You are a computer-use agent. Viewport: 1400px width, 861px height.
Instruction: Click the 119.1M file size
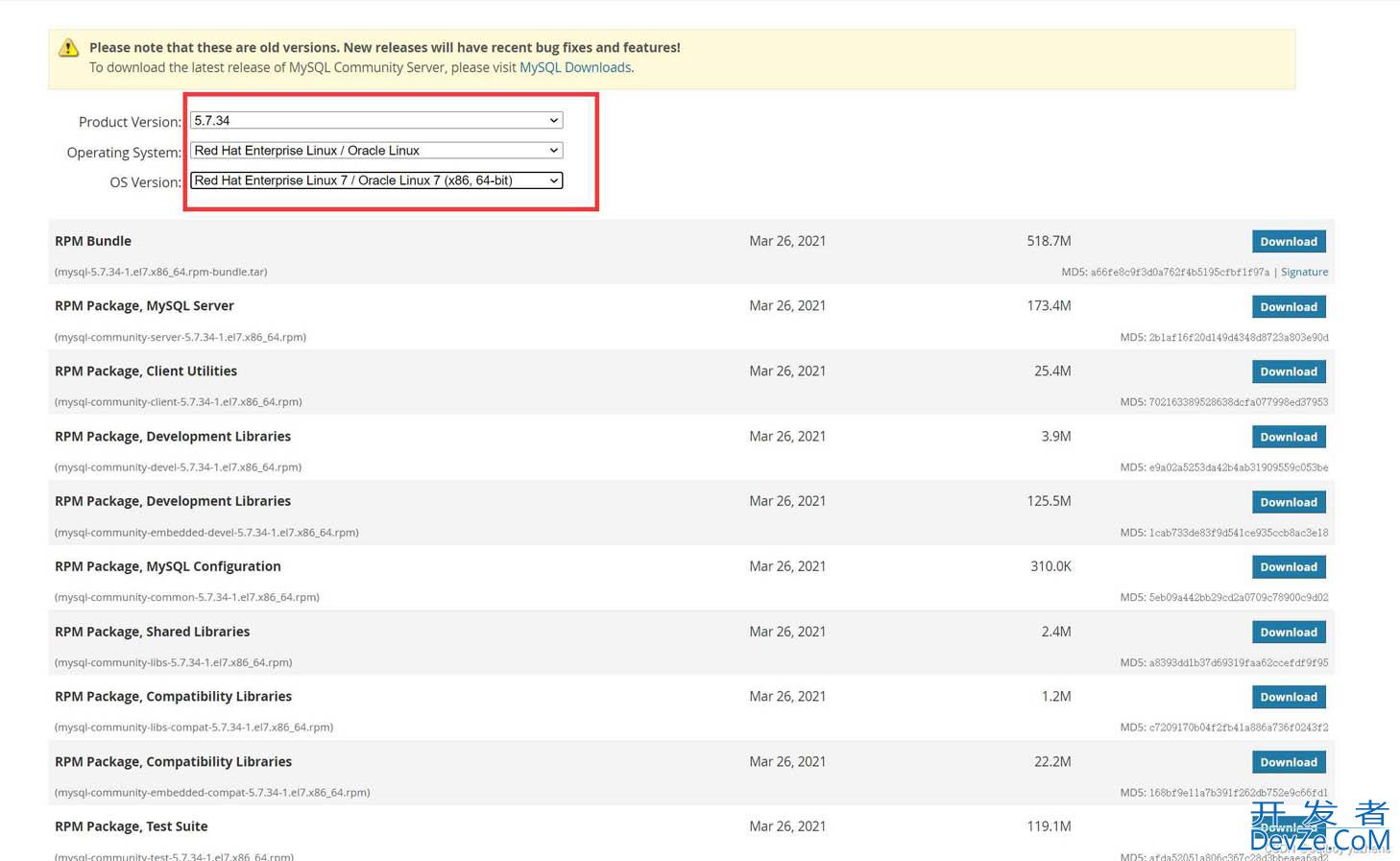[x=1049, y=826]
